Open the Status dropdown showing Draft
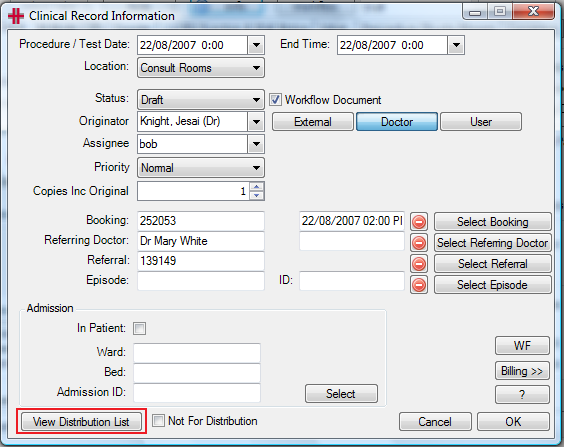564x447 pixels. (x=201, y=100)
